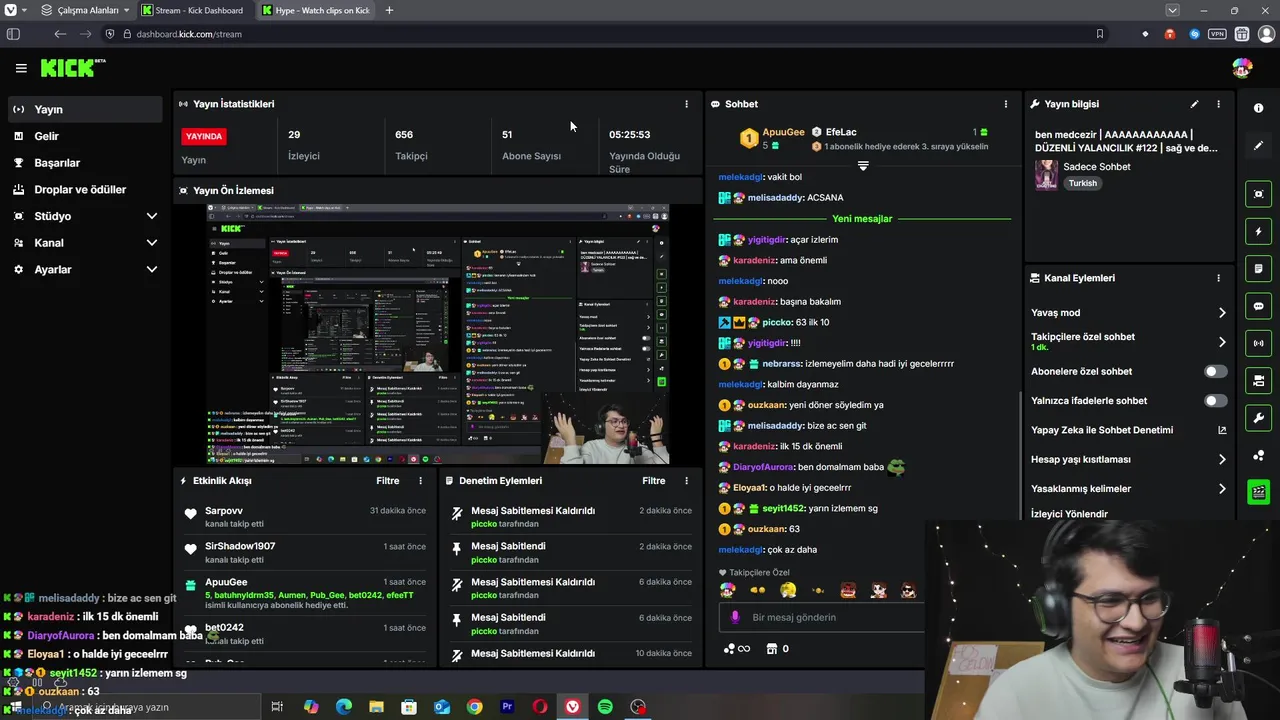
Task: Click the Sadece Sohbet category thumbnail
Action: click(x=1046, y=175)
